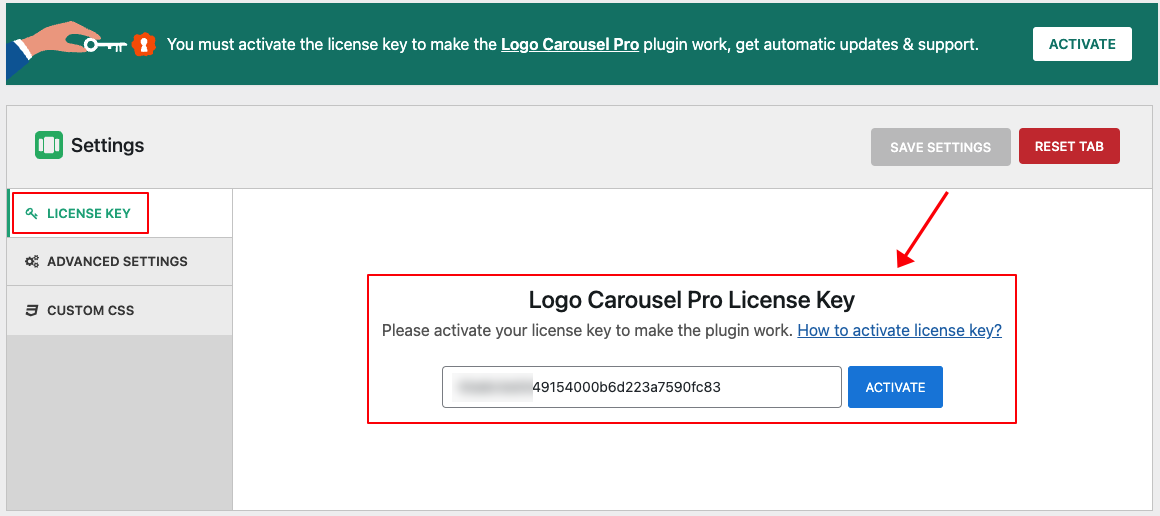The image size is (1160, 516).
Task: Click the Save Settings button
Action: (x=940, y=147)
